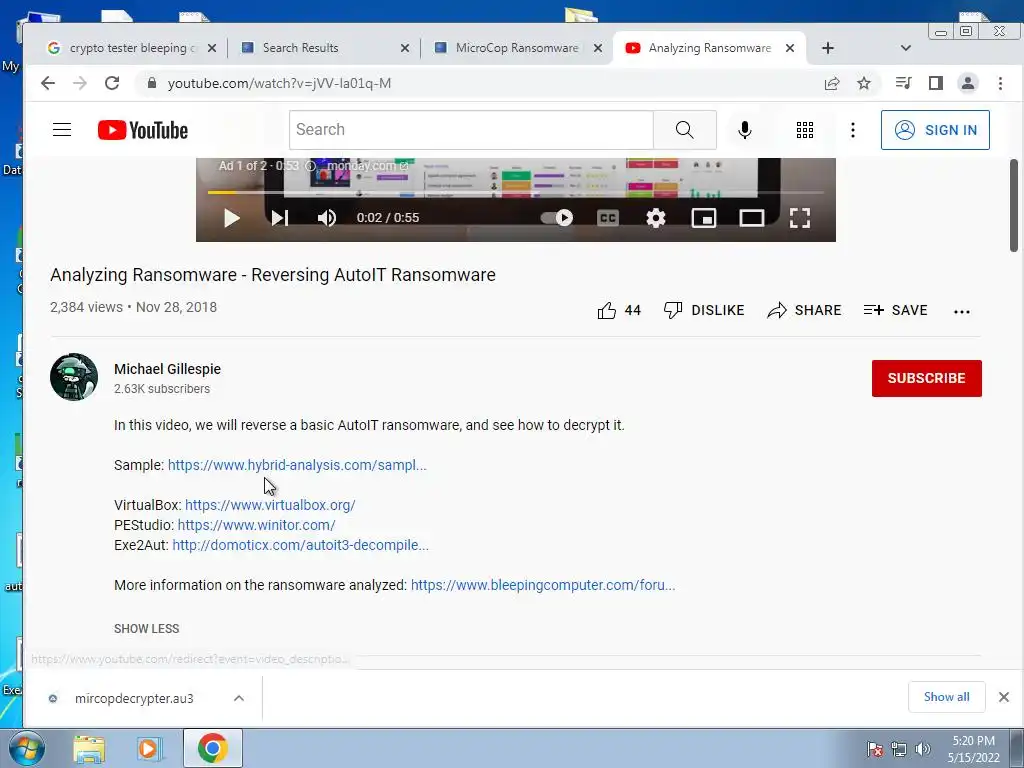The width and height of the screenshot is (1024, 768).
Task: Click the YouTube Search input field
Action: [471, 130]
